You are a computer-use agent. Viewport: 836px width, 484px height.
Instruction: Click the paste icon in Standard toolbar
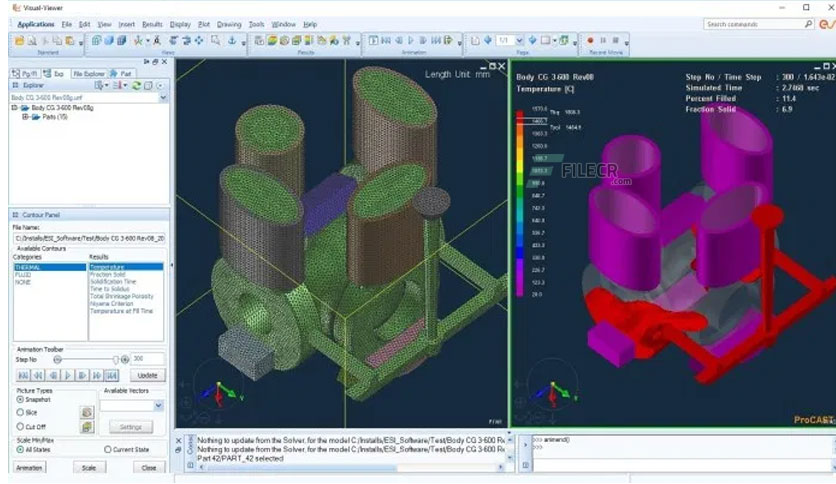click(69, 41)
